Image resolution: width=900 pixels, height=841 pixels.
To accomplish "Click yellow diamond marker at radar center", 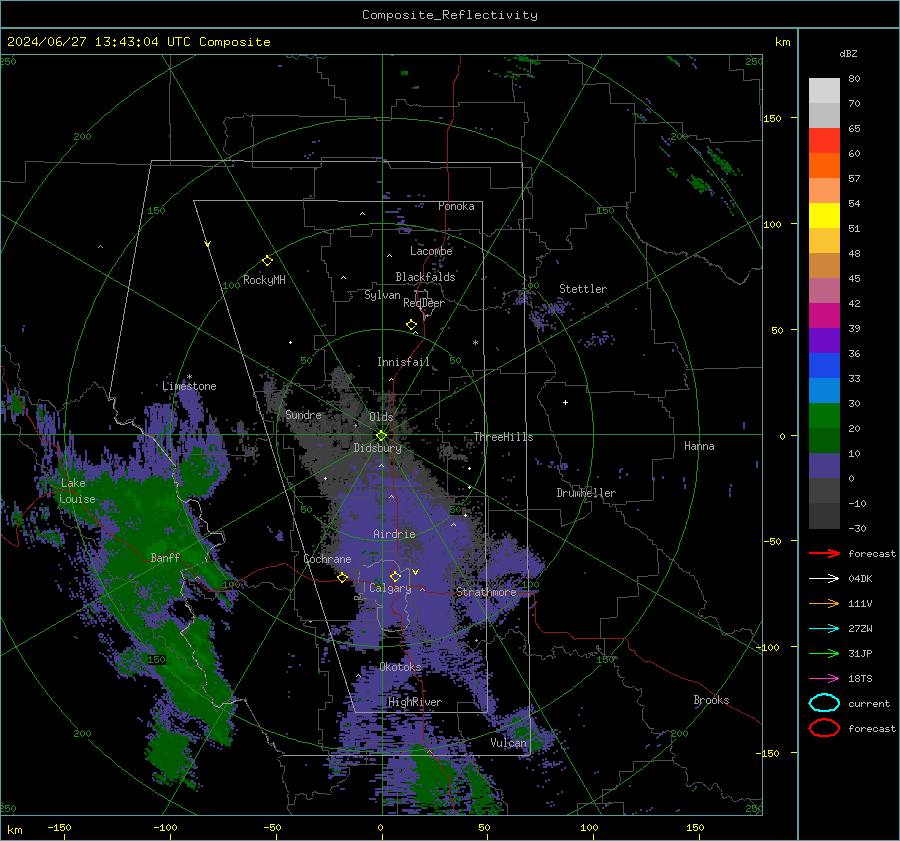I will (381, 436).
